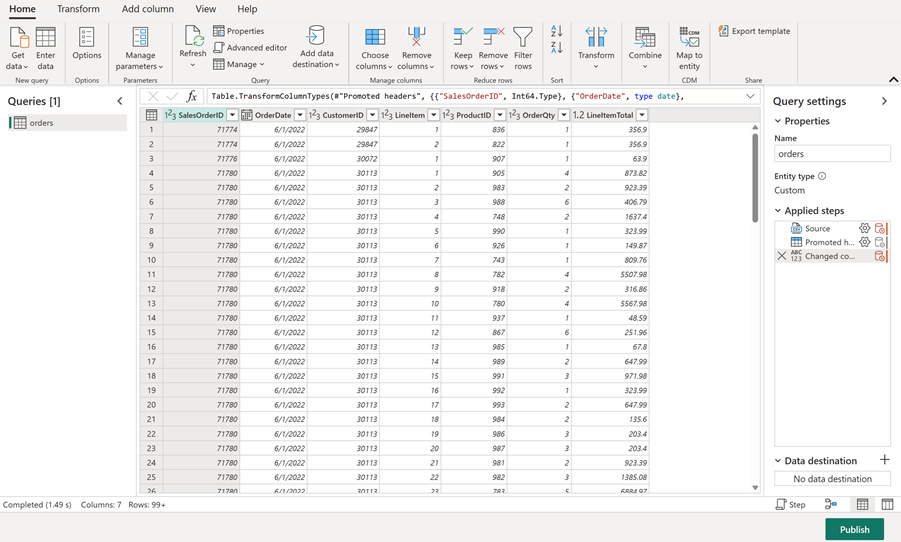Click the Publish button
Screen dimensions: 901x542
tap(854, 529)
